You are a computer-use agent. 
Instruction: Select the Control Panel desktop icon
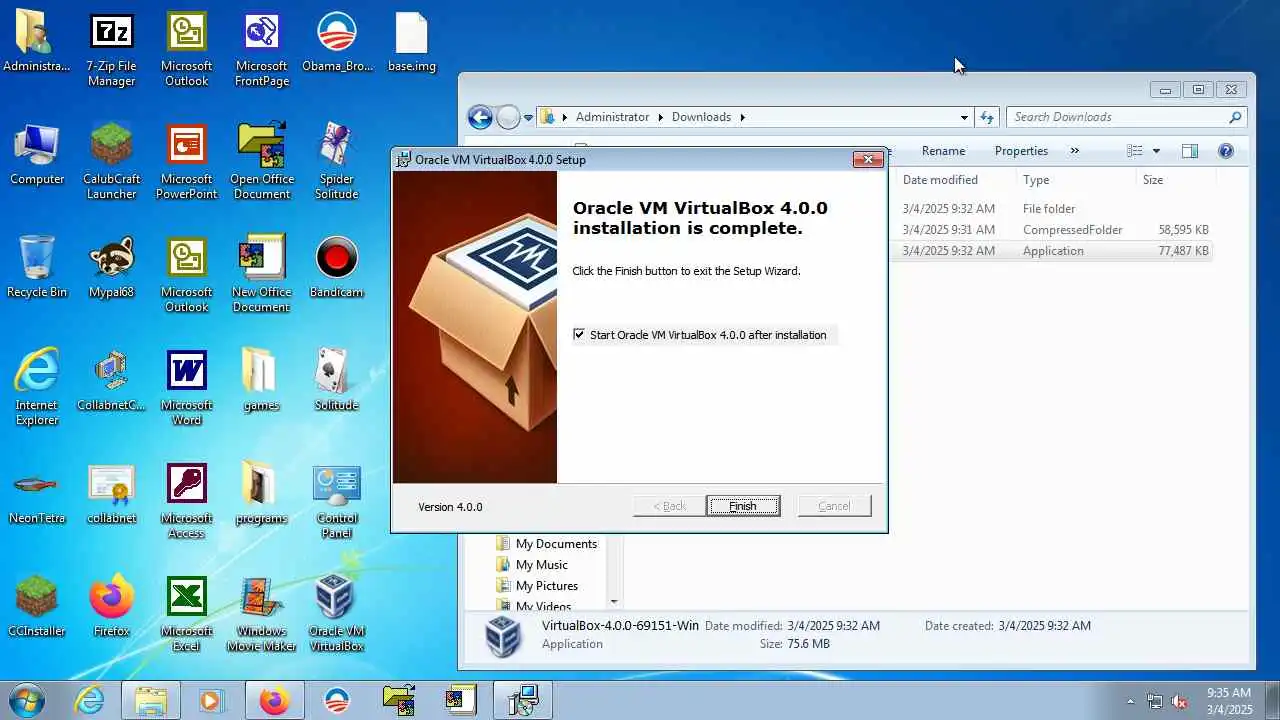tap(337, 502)
